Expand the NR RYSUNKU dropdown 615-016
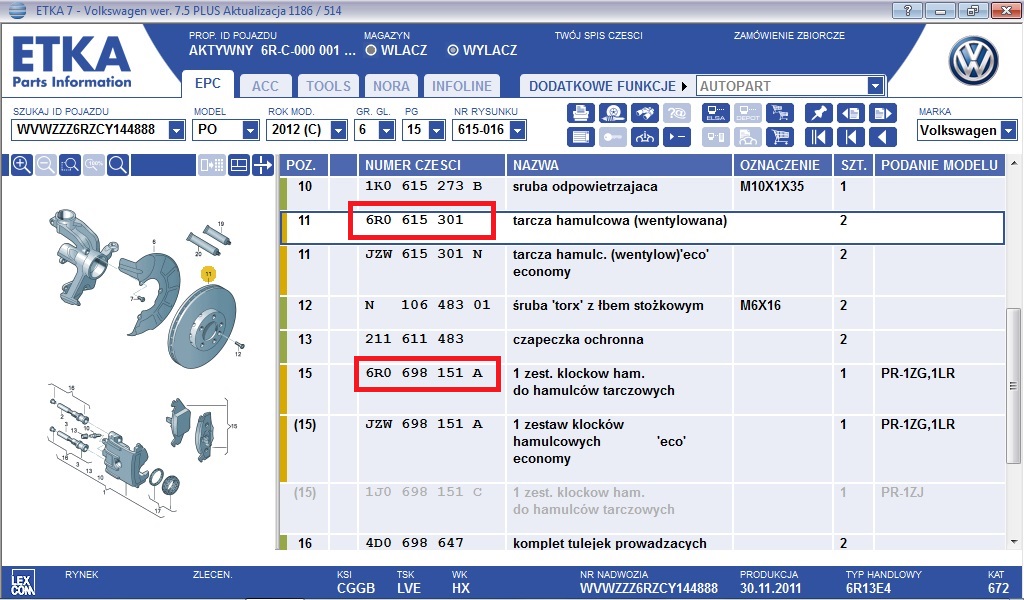 517,130
